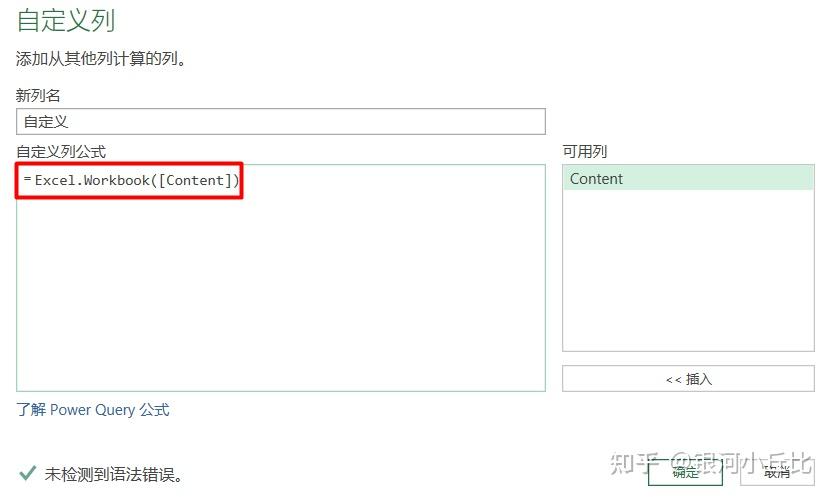Click empty space inside the formula editor
Image resolution: width=833 pixels, height=497 pixels.
click(x=280, y=292)
